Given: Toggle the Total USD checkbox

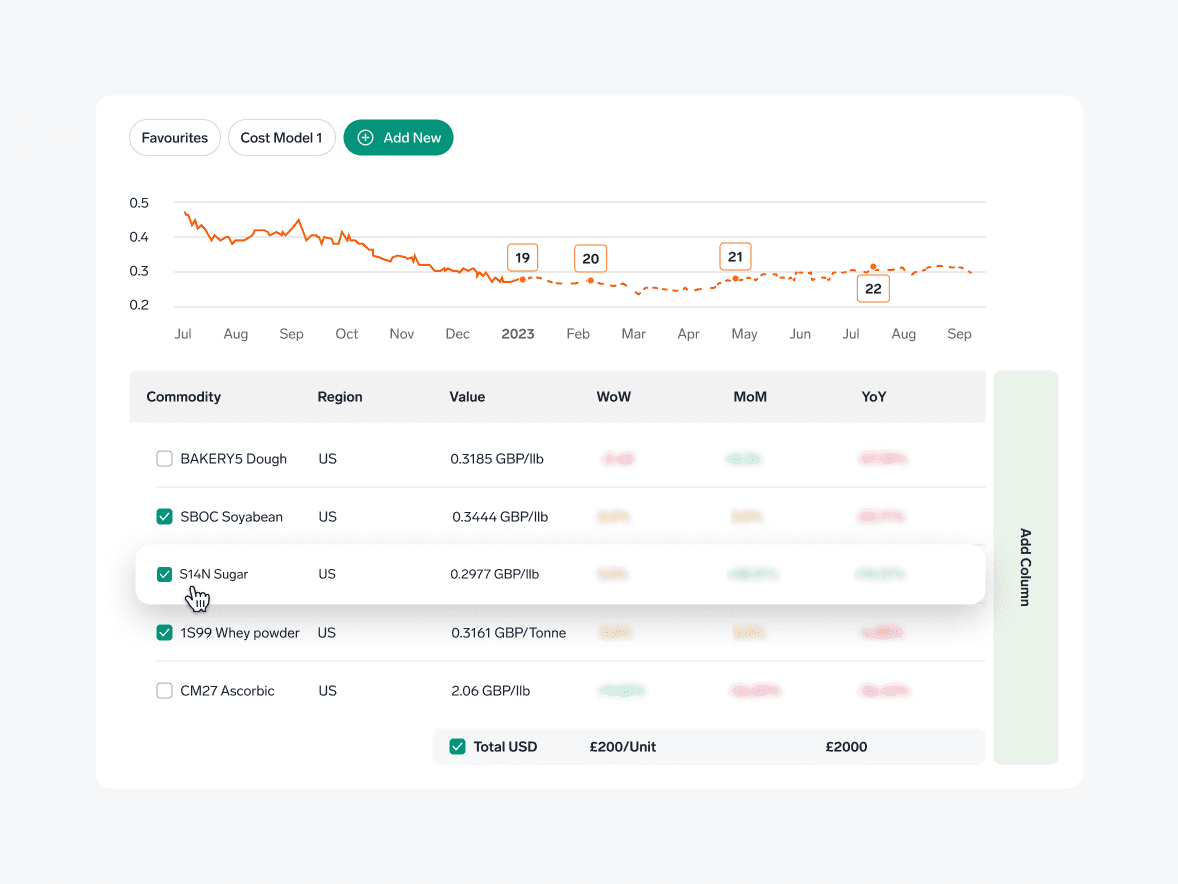Looking at the screenshot, I should tap(457, 746).
